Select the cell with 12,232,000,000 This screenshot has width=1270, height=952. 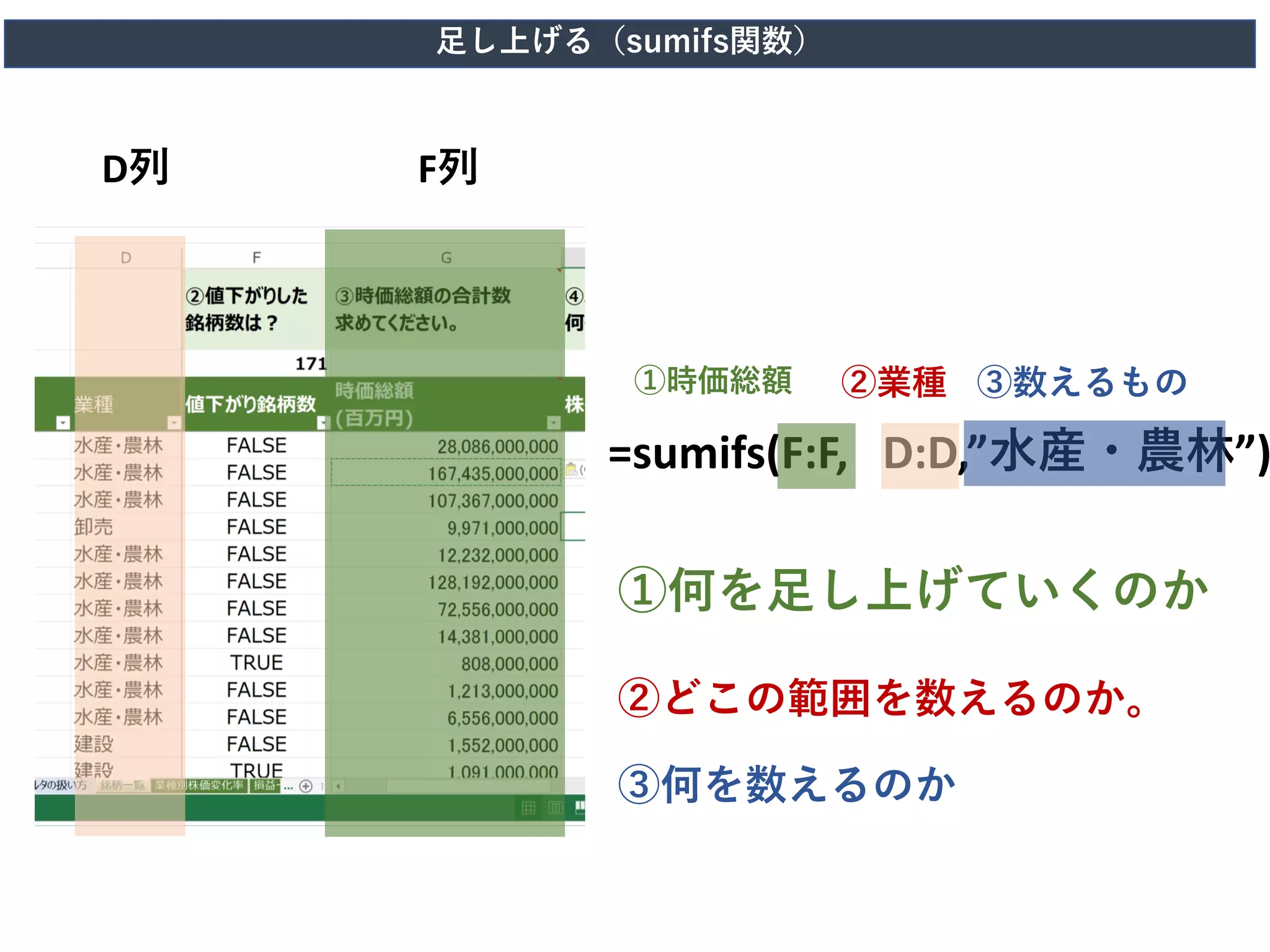pyautogui.click(x=445, y=555)
